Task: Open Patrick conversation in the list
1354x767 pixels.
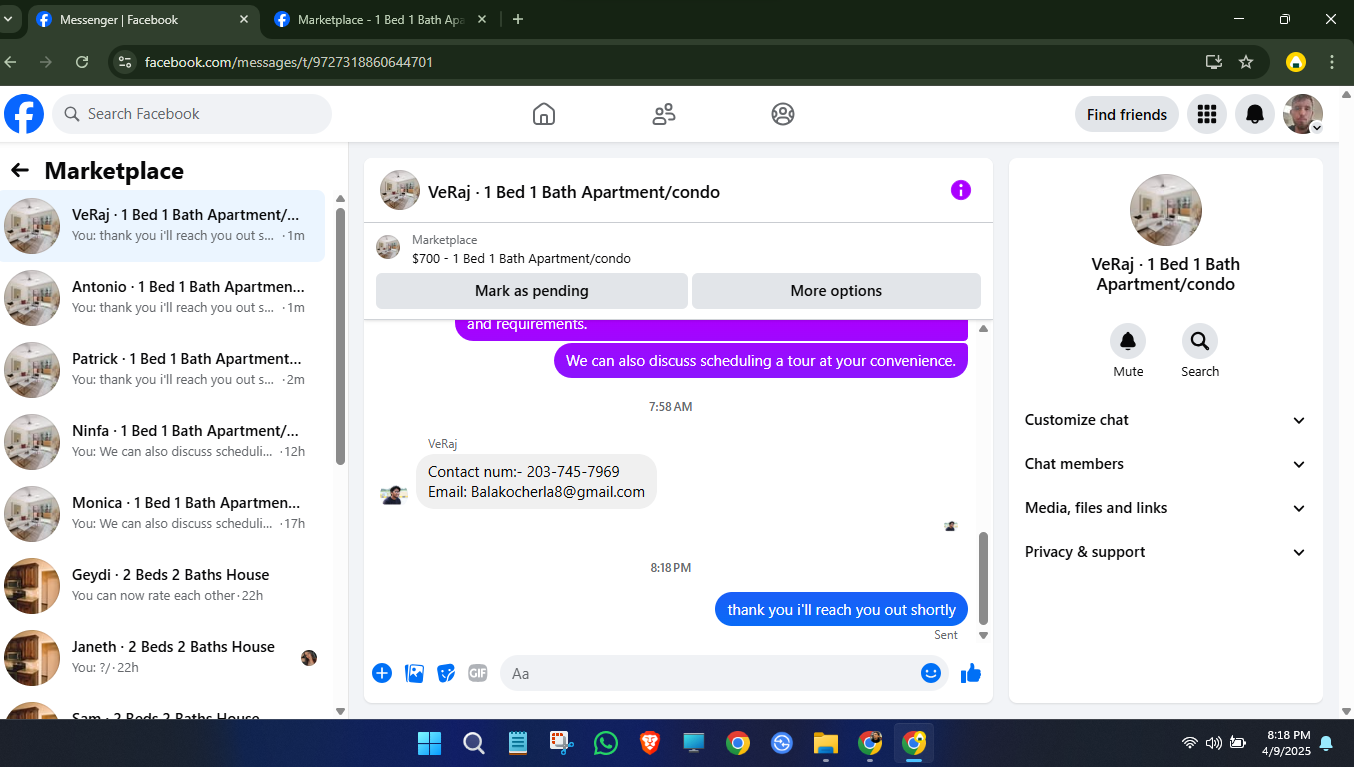Action: pos(163,370)
